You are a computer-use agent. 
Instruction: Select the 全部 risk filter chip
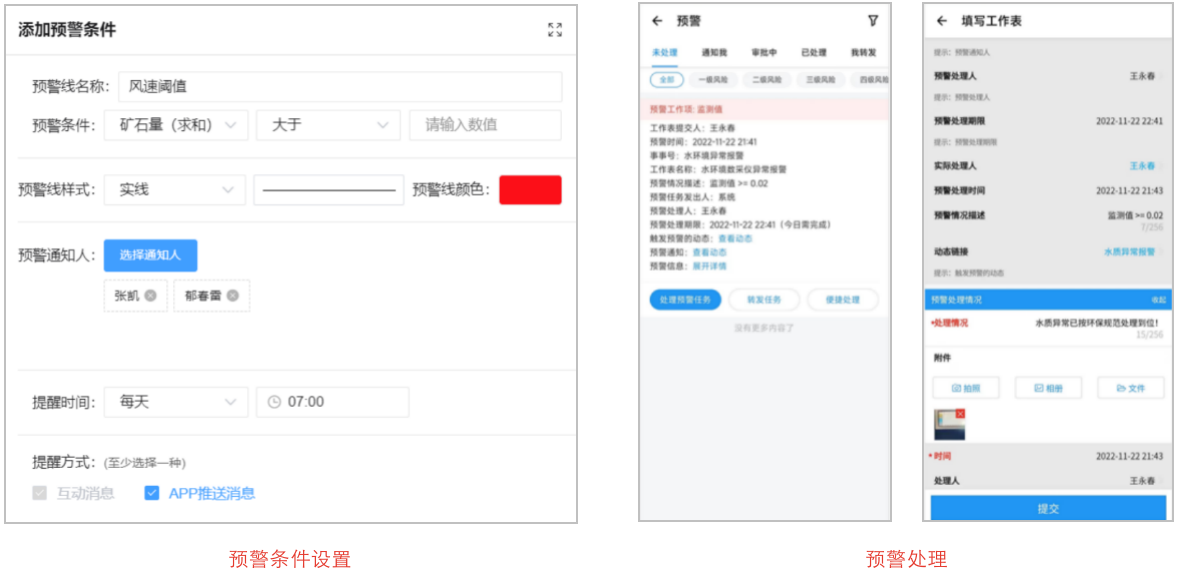[666, 80]
